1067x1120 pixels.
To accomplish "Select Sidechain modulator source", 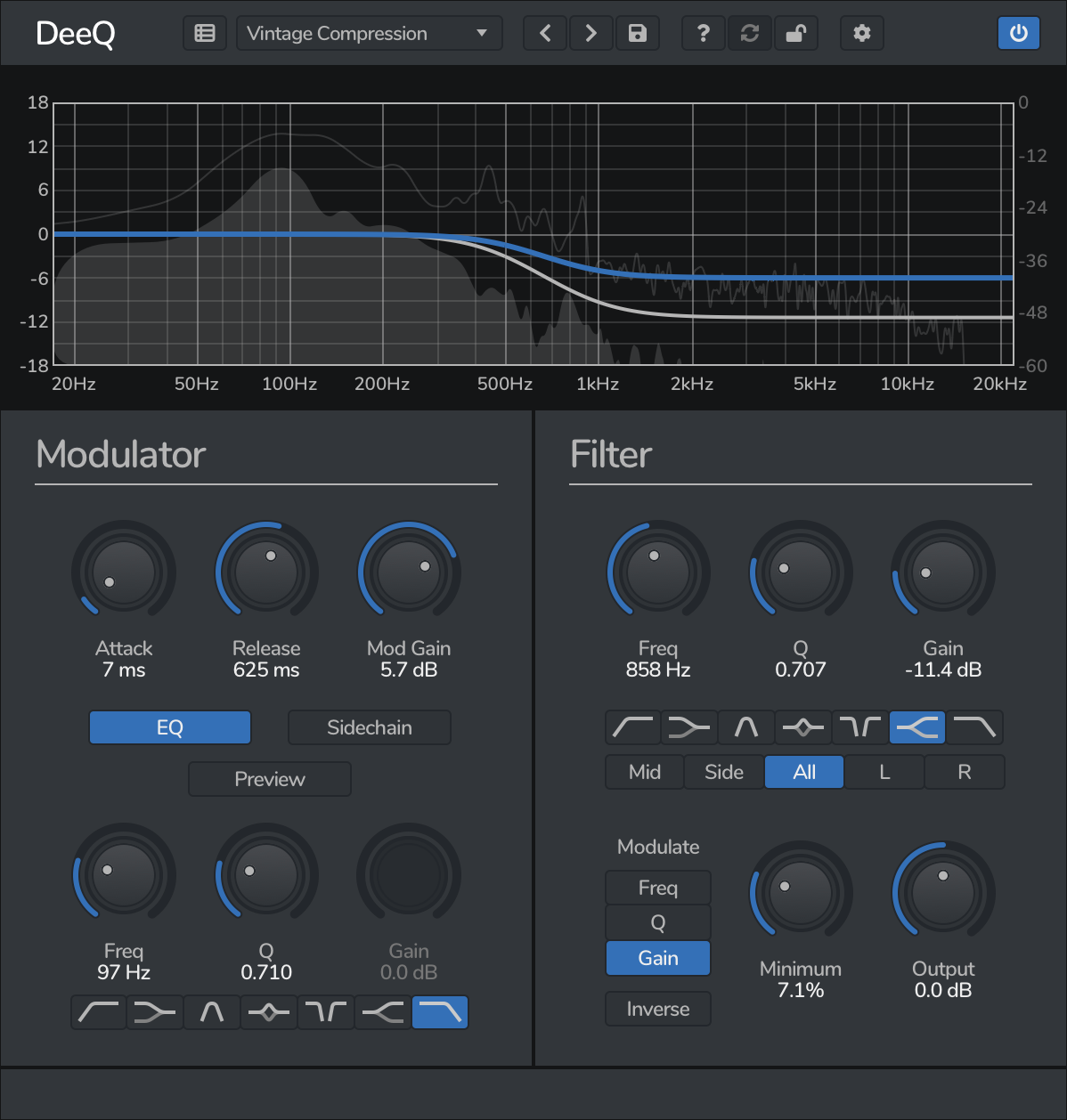I will pyautogui.click(x=370, y=727).
